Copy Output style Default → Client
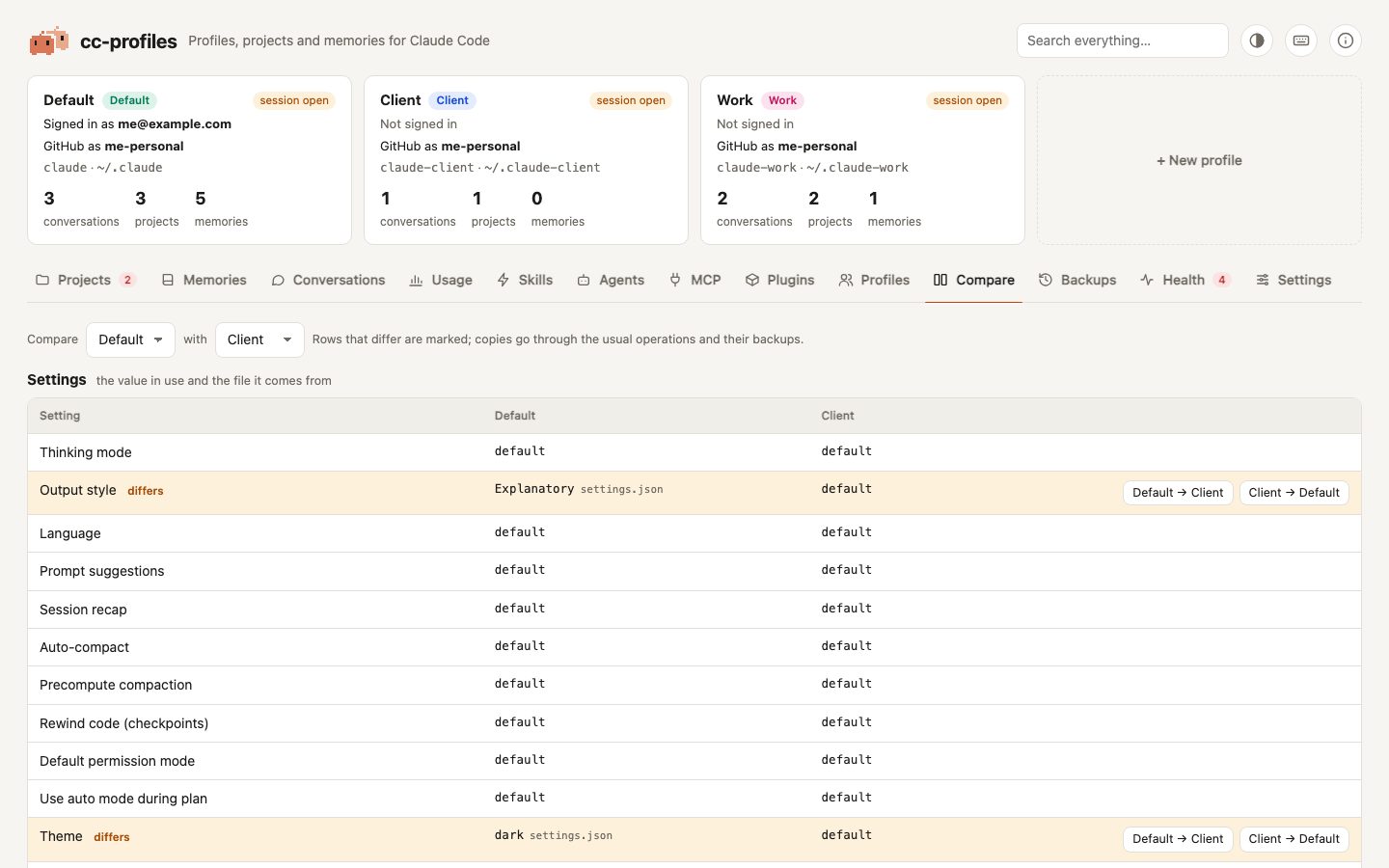 coord(1178,493)
